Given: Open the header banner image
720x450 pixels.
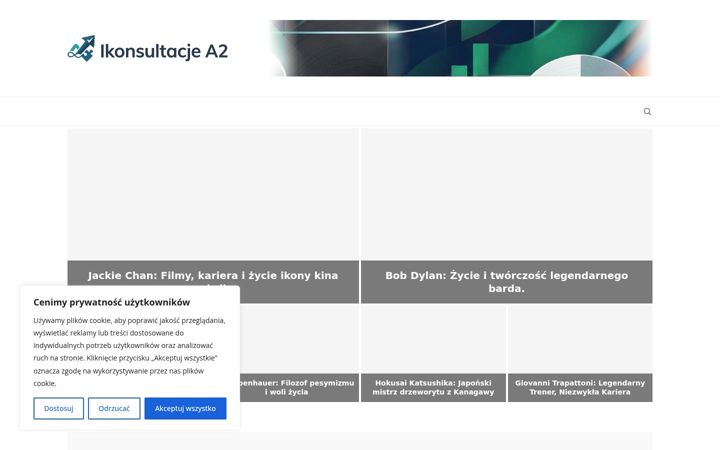Looking at the screenshot, I should coord(460,48).
